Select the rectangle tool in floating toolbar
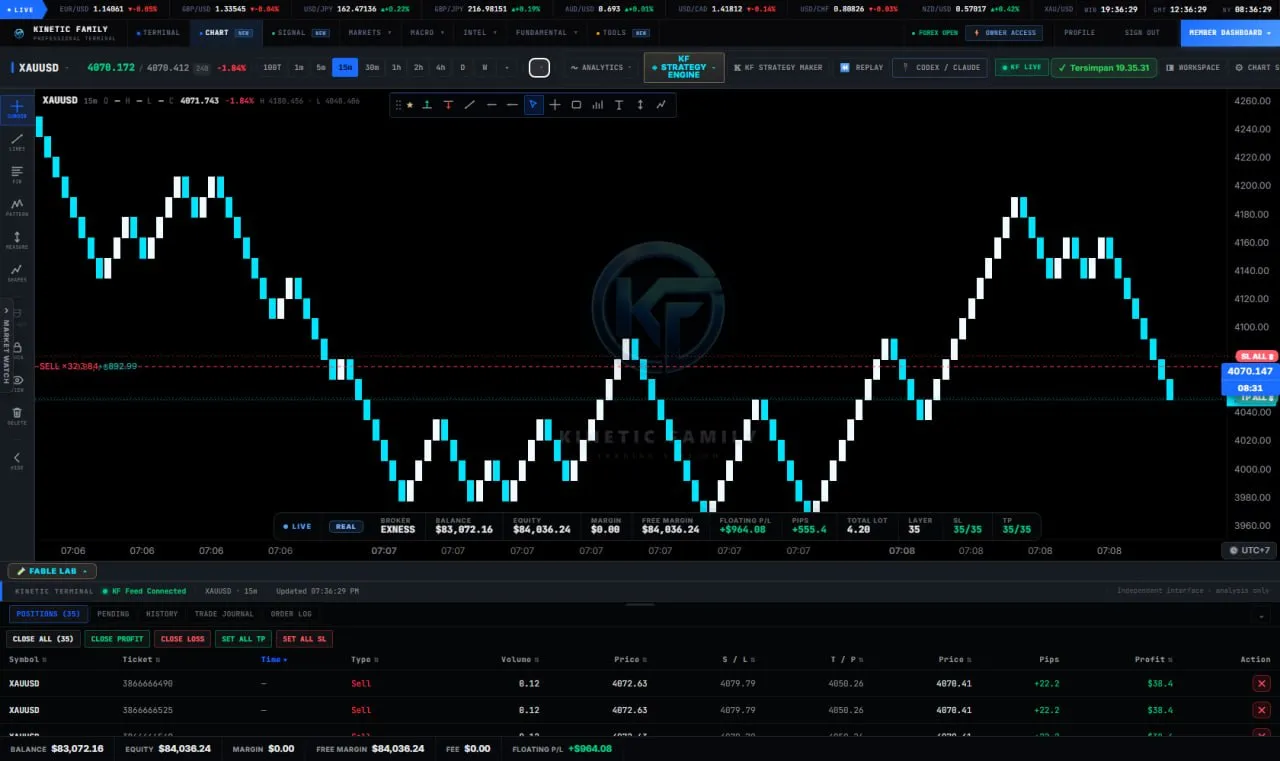 point(576,105)
